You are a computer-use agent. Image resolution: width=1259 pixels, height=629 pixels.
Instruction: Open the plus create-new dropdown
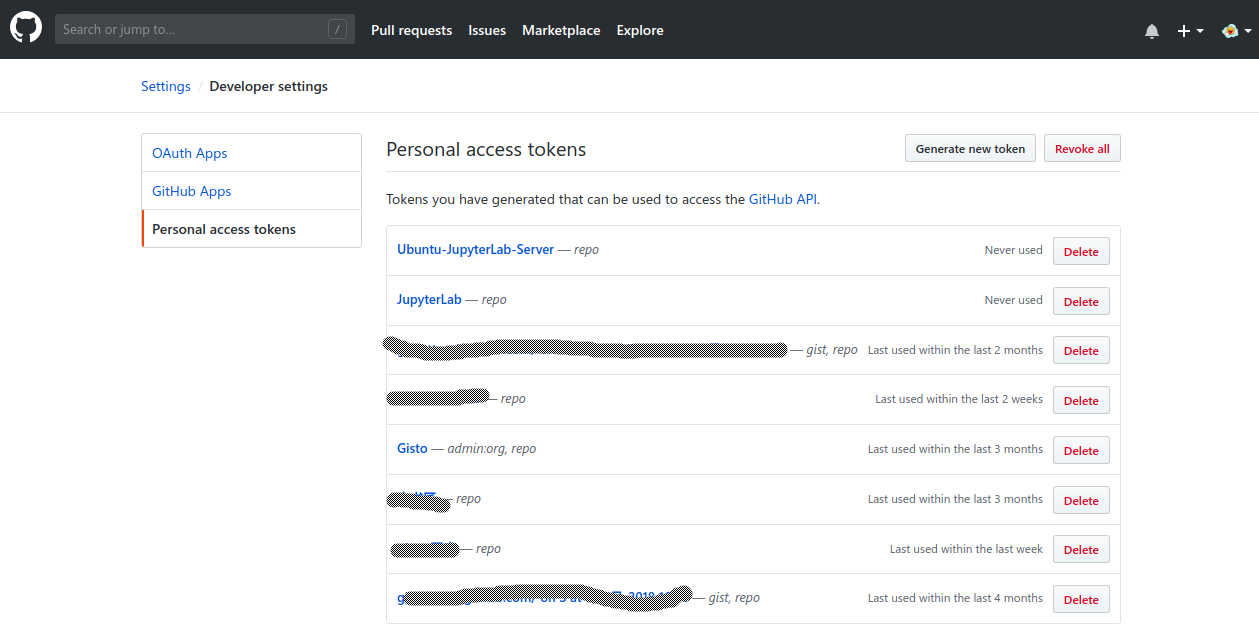[x=1190, y=31]
